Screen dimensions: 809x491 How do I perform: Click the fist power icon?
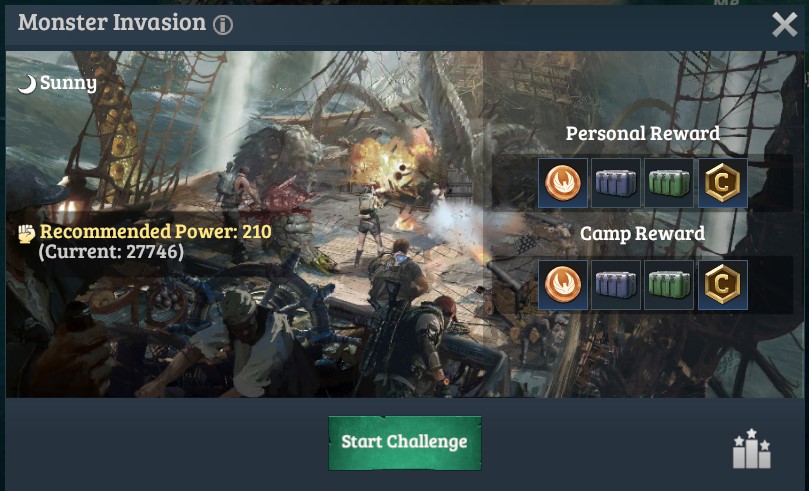[27, 233]
